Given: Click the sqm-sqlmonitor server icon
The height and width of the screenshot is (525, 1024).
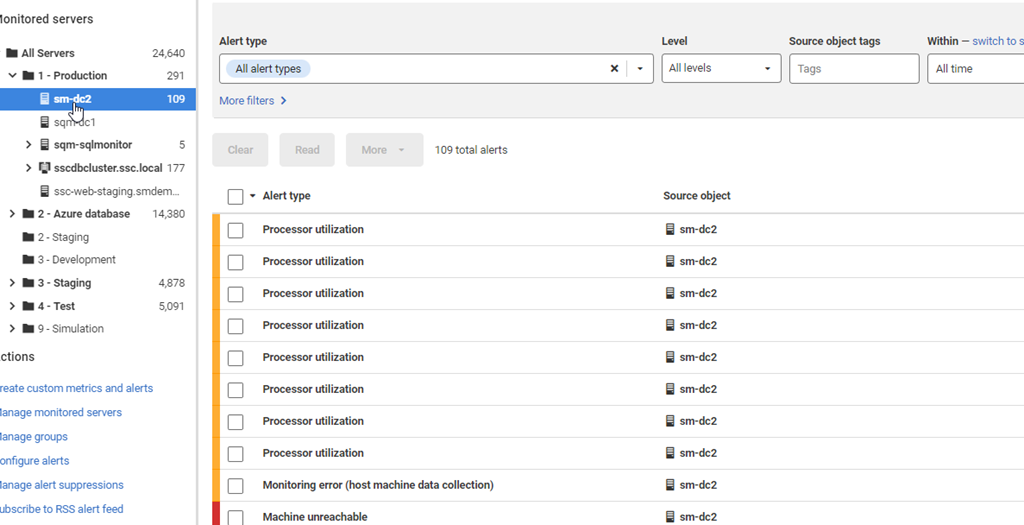Looking at the screenshot, I should 44,145.
